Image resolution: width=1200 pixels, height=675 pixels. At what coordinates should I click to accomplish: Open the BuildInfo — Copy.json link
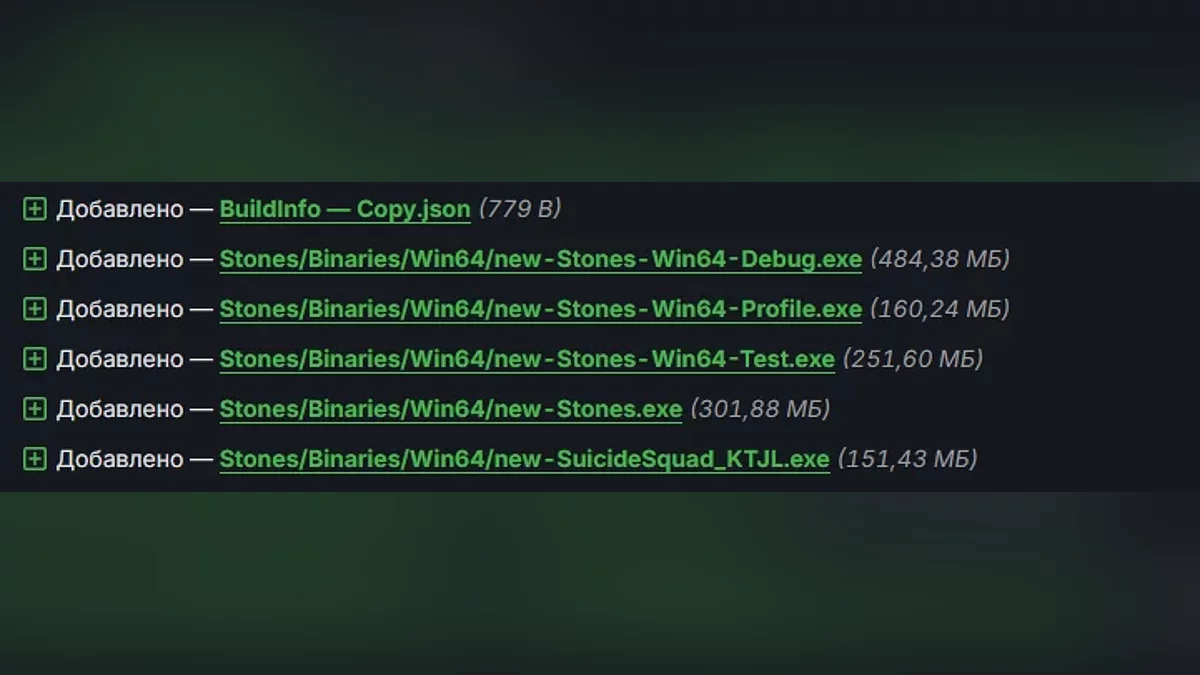click(345, 209)
